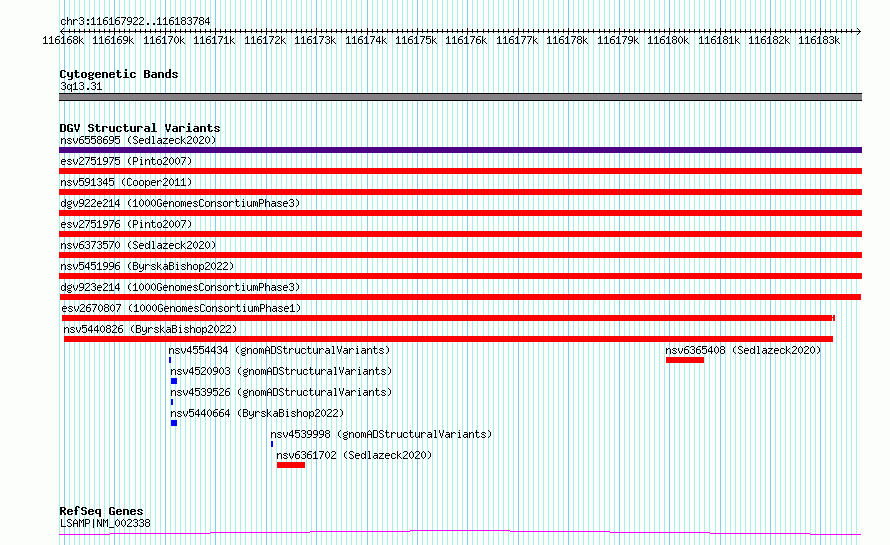The height and width of the screenshot is (545, 890).
Task: Click the red esv2751975 variant bar
Action: pyautogui.click(x=460, y=171)
